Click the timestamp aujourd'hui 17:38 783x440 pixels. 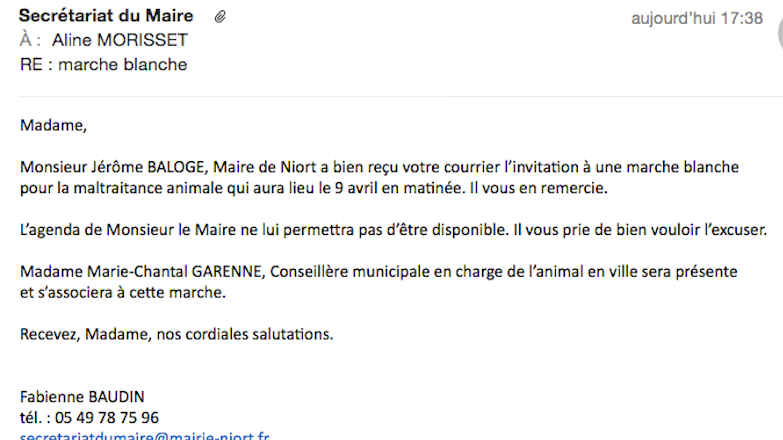pyautogui.click(x=697, y=18)
